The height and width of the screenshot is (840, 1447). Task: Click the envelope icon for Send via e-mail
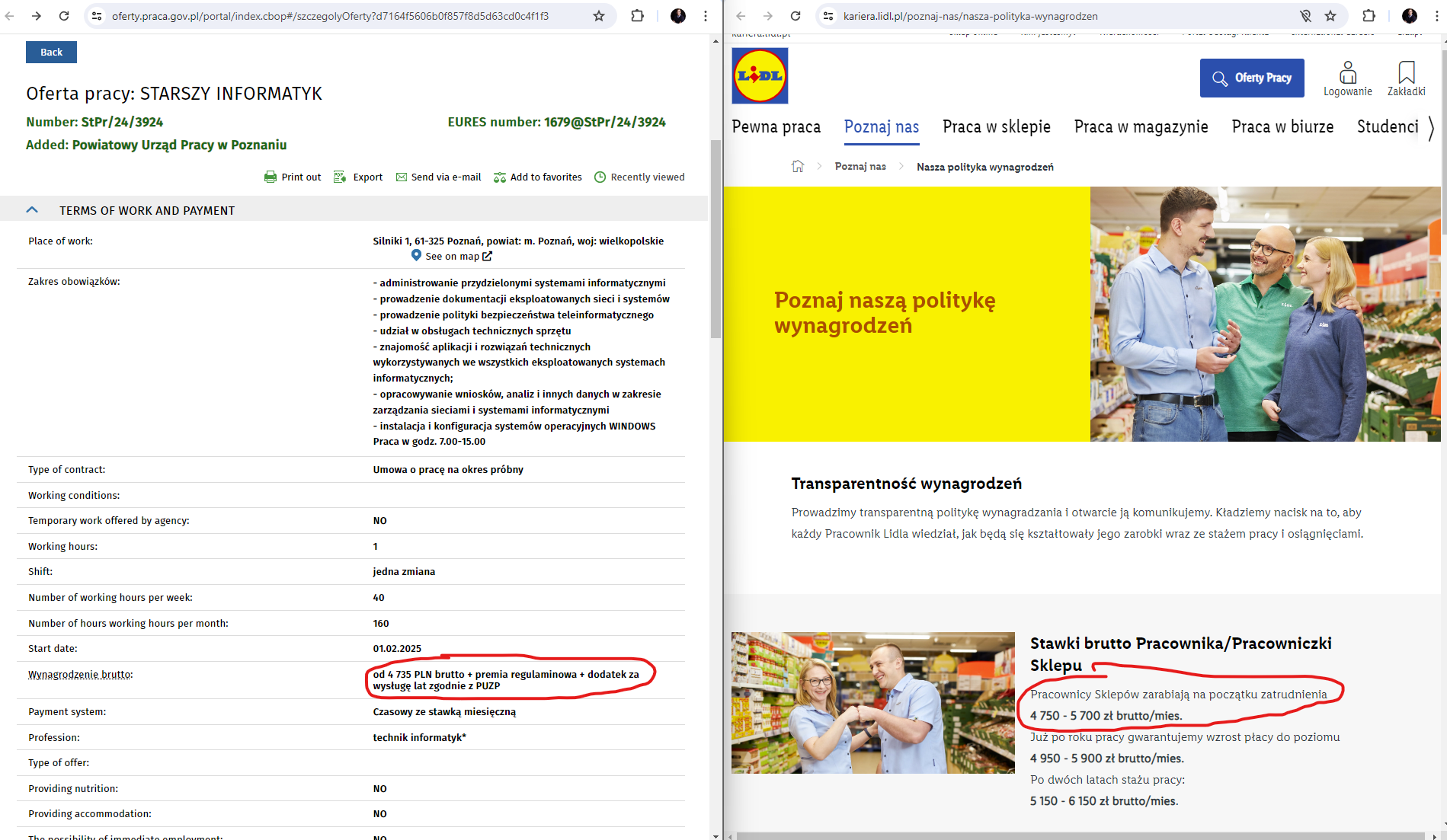coord(402,177)
